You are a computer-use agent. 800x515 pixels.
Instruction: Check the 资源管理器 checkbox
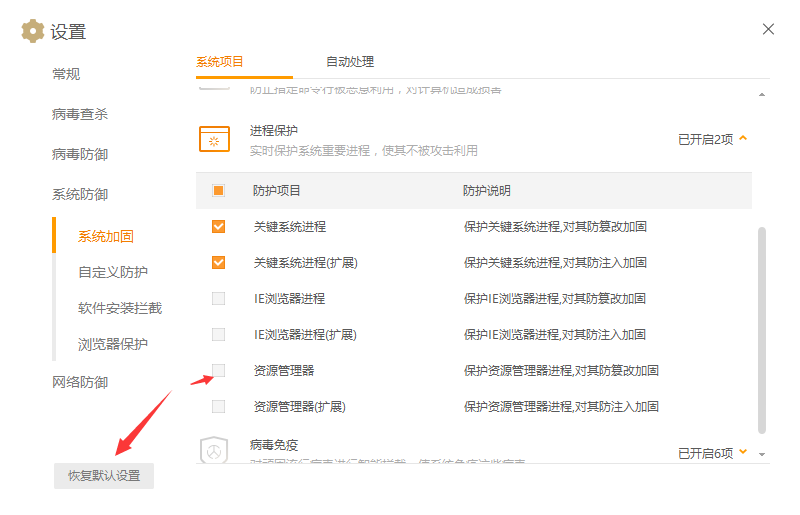pyautogui.click(x=218, y=370)
